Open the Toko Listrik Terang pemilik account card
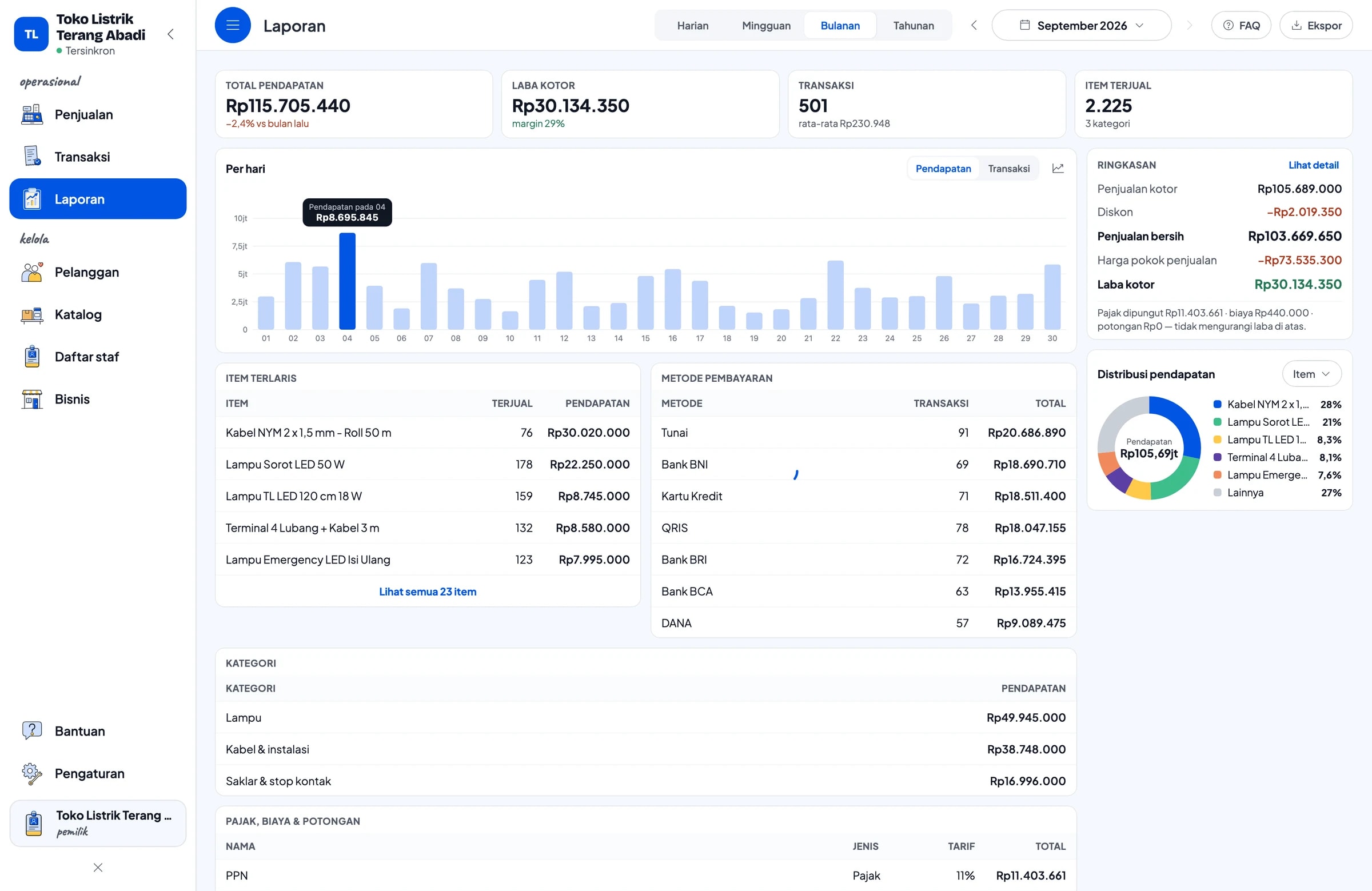This screenshot has width=1372, height=891. [98, 823]
